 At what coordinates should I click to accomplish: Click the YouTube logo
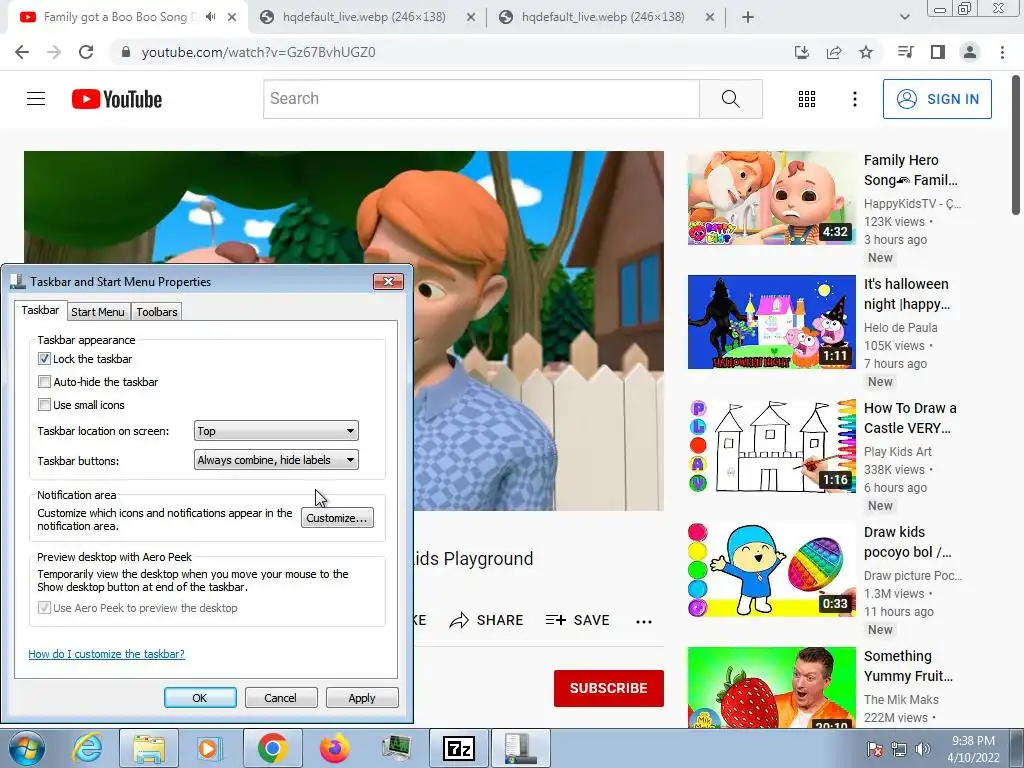[117, 99]
